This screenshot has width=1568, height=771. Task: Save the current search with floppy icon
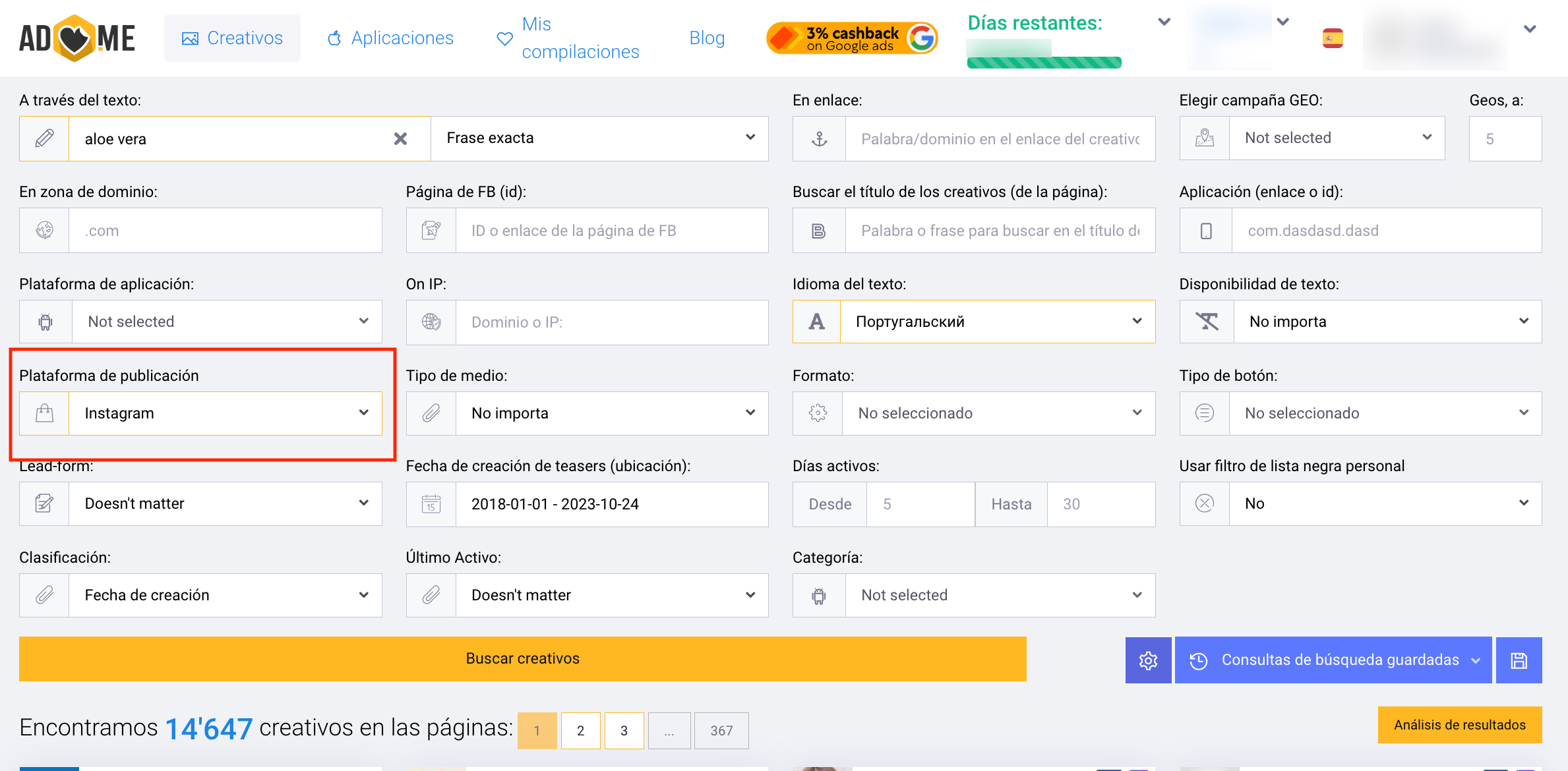pyautogui.click(x=1519, y=660)
